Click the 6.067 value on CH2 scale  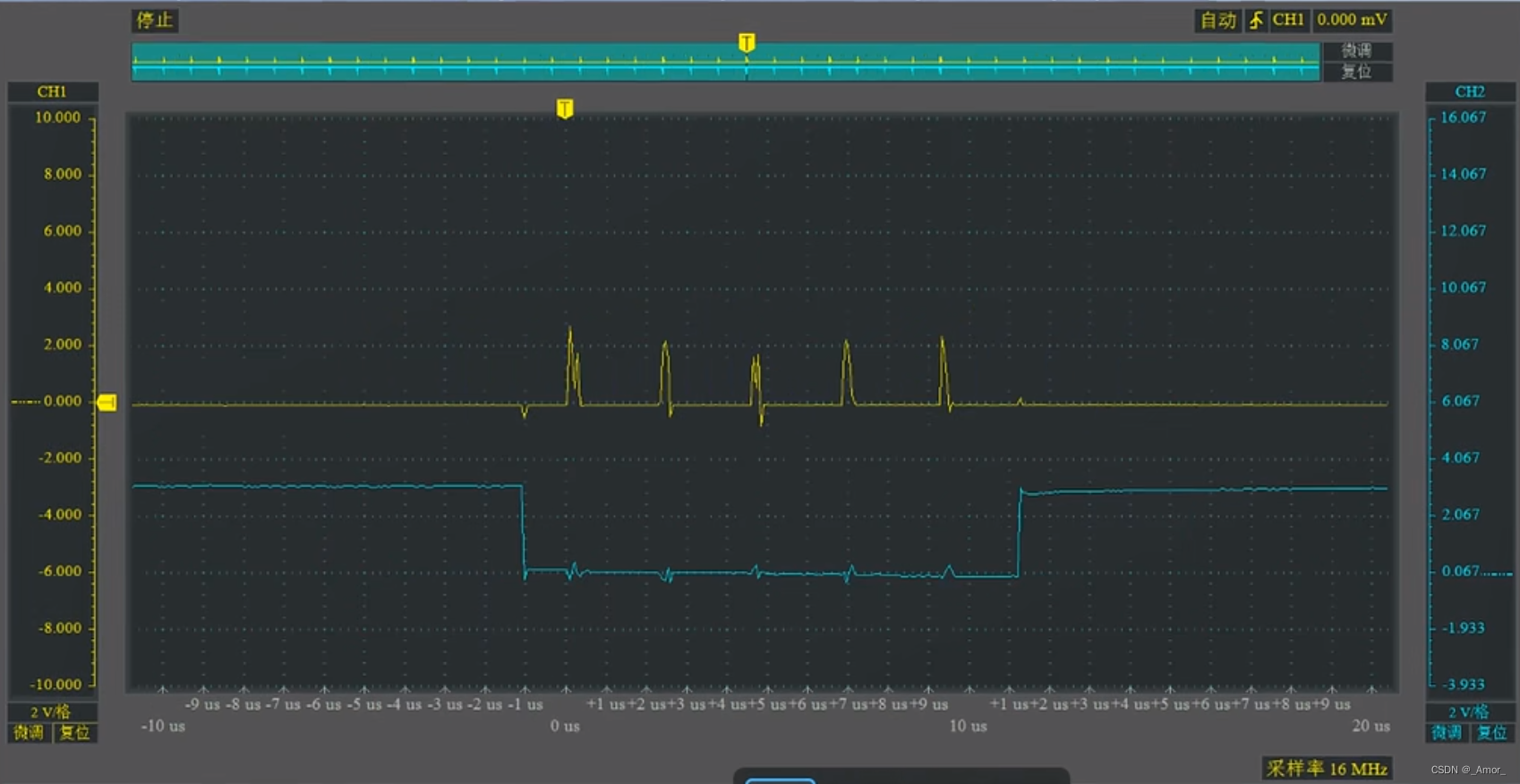[x=1460, y=401]
